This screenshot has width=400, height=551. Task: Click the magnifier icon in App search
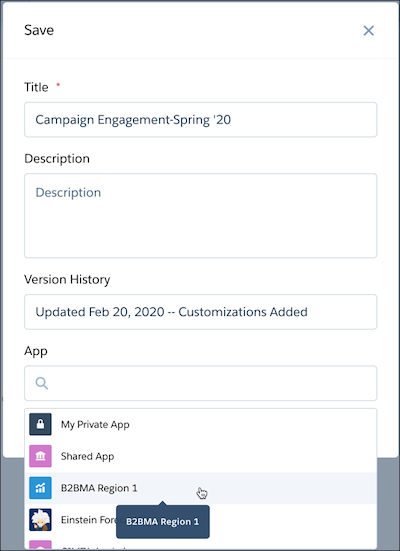point(42,383)
